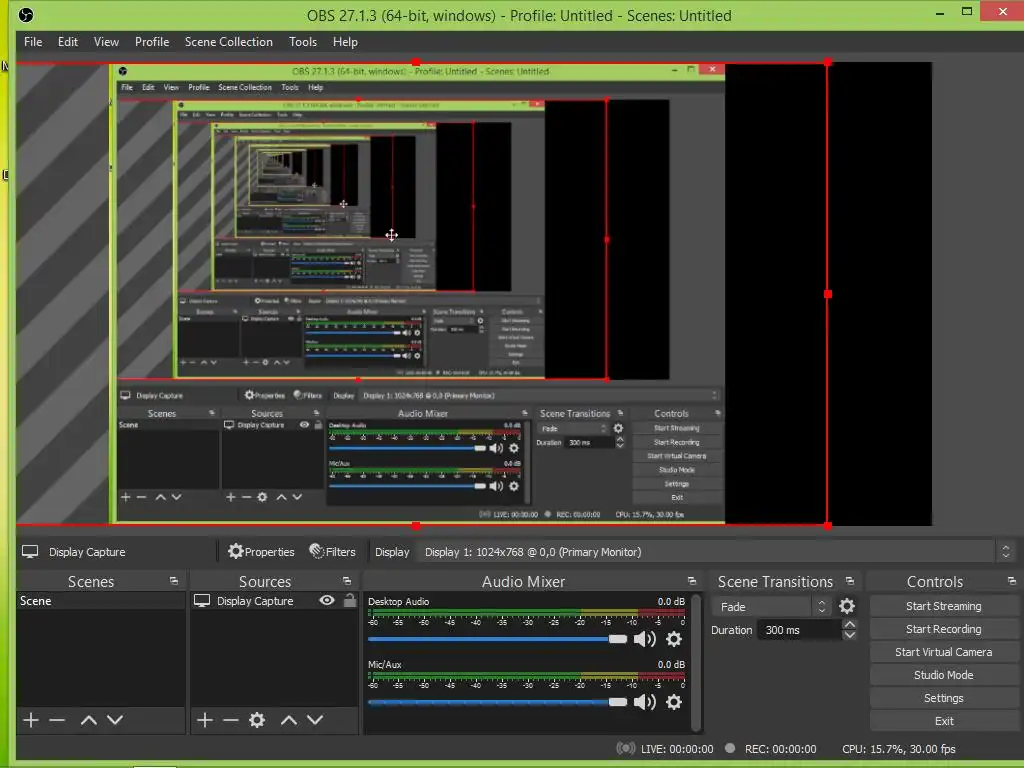This screenshot has height=768, width=1024.
Task: Add a new scene with the plus icon
Action: click(31, 720)
